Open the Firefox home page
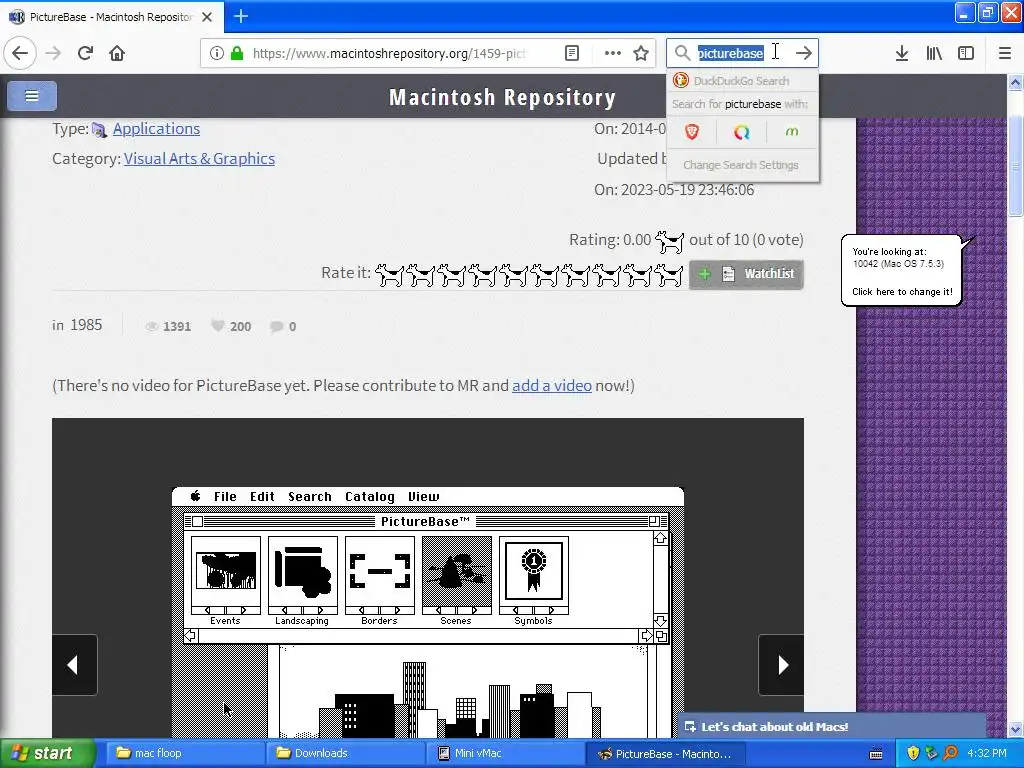 click(117, 53)
